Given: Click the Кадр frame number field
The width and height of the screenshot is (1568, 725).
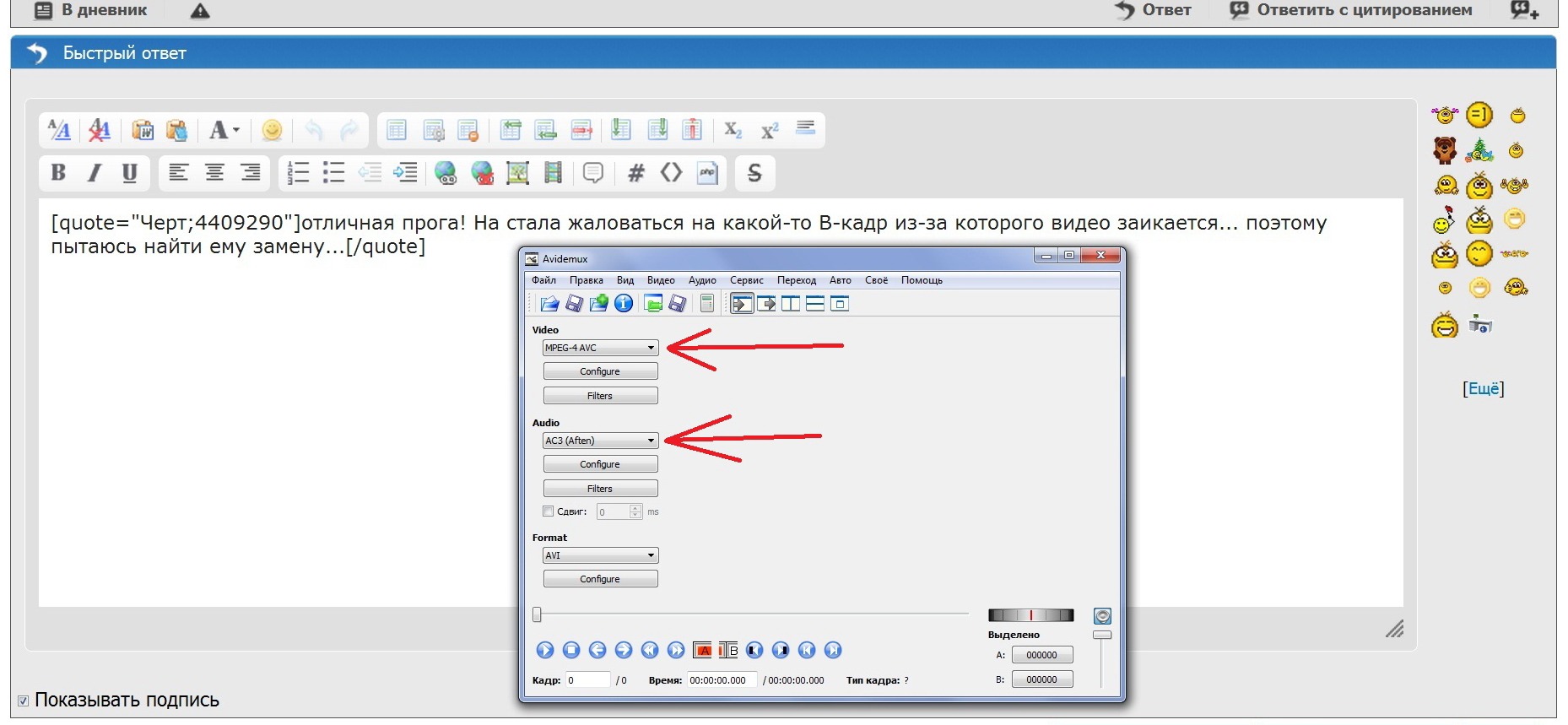Looking at the screenshot, I should pos(587,680).
